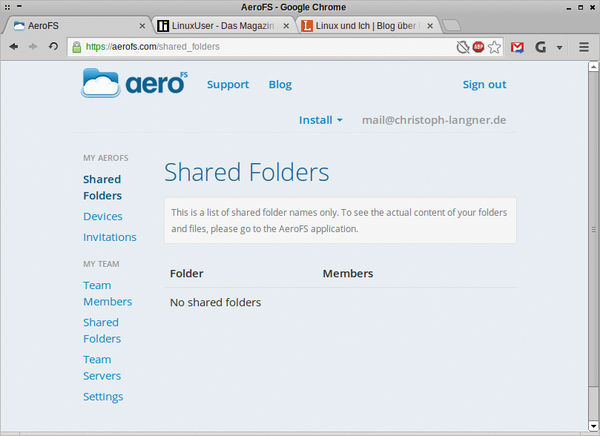Click the Google extension icon

pos(540,47)
